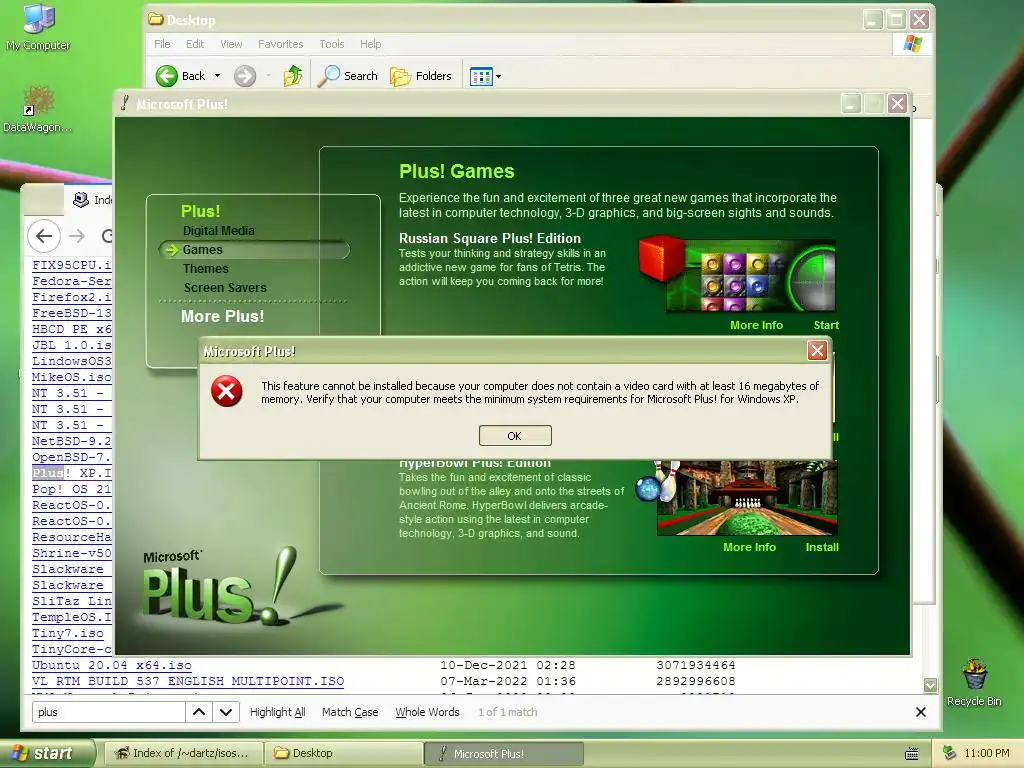Click the Start button on taskbar
Image resolution: width=1024 pixels, height=768 pixels.
click(x=46, y=753)
